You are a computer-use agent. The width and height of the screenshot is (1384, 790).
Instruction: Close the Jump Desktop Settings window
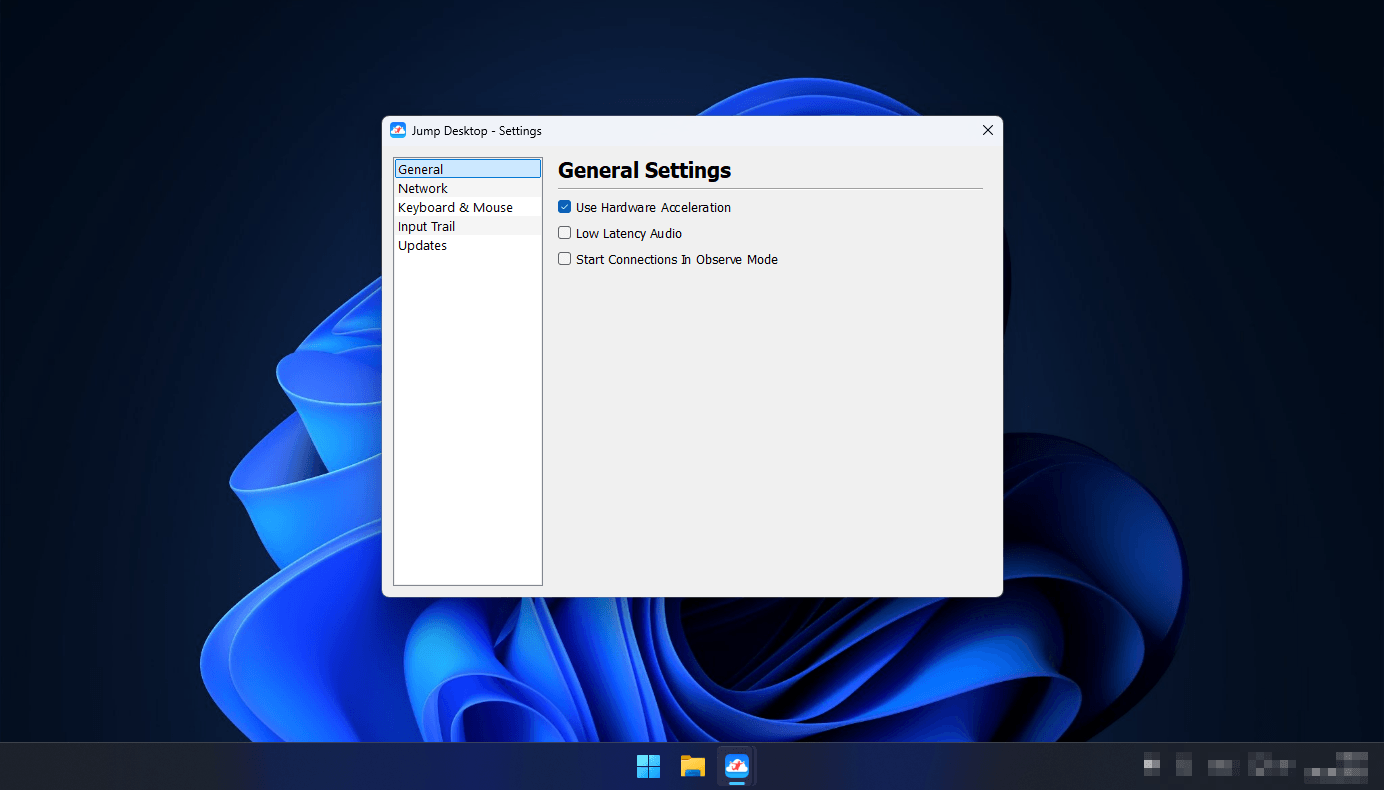click(x=988, y=130)
